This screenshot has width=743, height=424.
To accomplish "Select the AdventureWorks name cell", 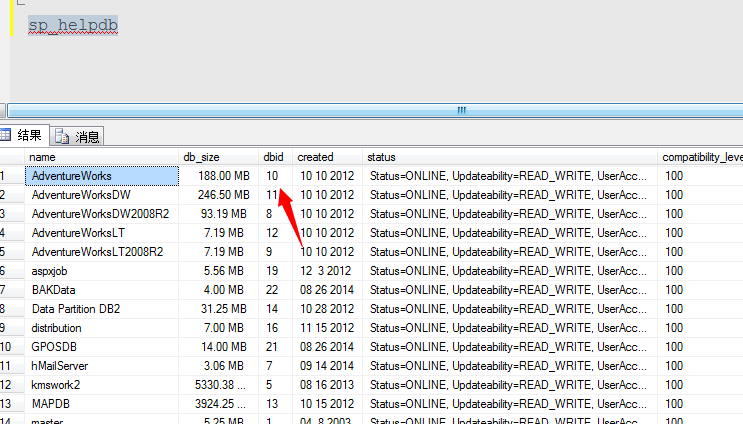I will (x=102, y=176).
